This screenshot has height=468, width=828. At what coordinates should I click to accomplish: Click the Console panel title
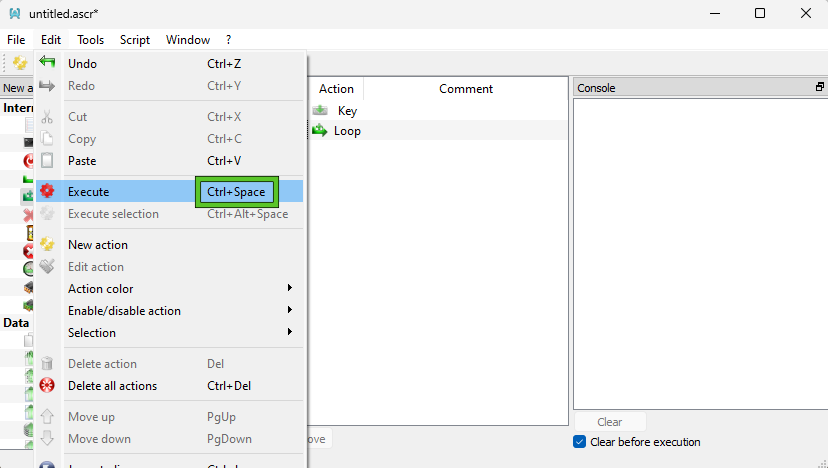click(x=596, y=88)
